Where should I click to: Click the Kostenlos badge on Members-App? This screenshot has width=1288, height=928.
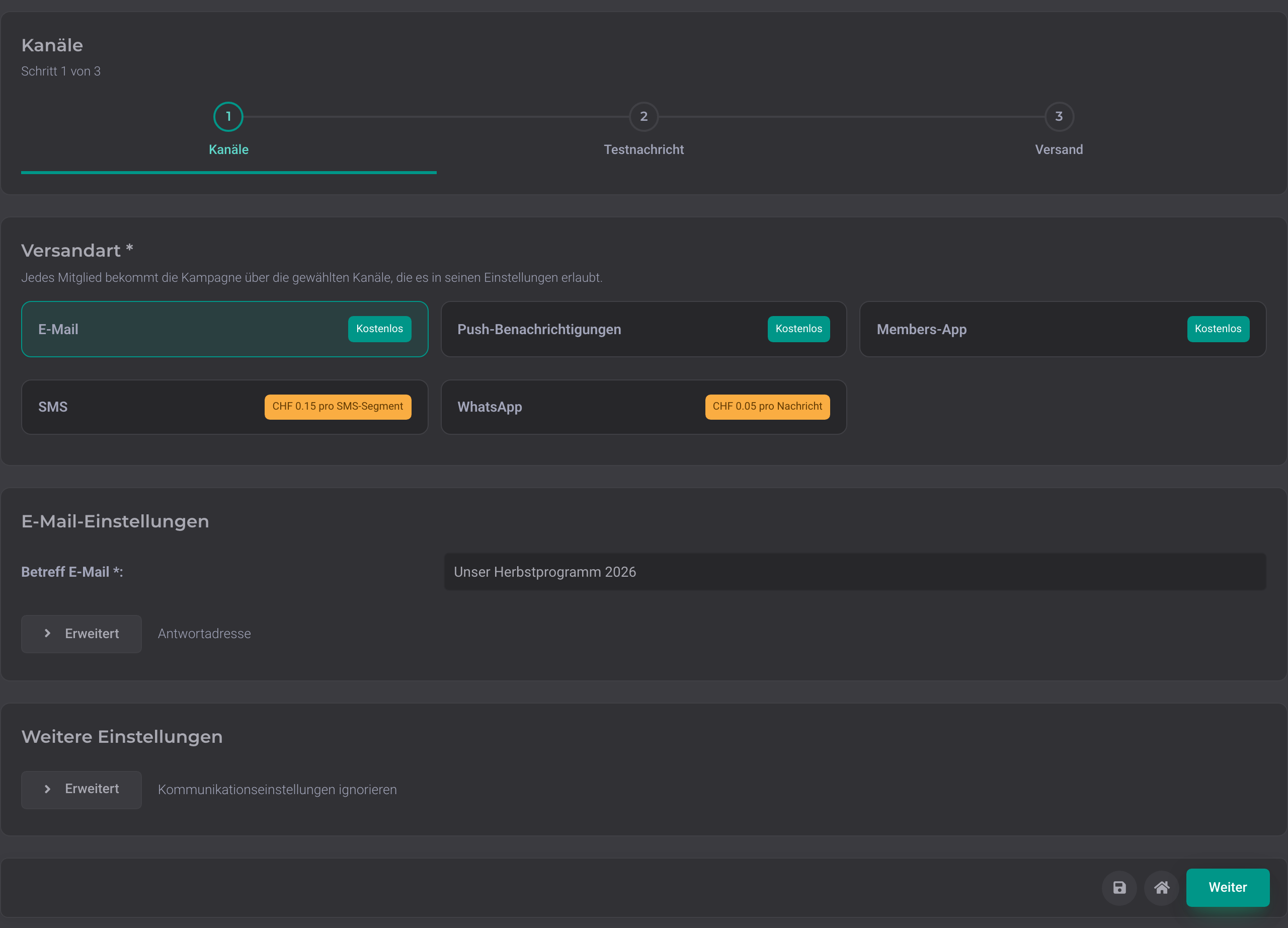(1218, 328)
